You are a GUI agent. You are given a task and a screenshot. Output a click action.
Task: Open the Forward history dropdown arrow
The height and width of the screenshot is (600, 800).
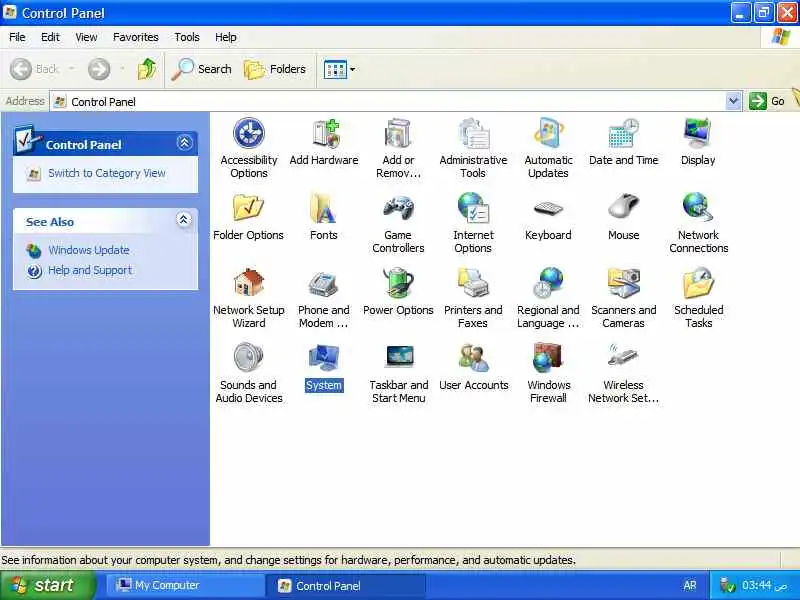click(x=122, y=68)
